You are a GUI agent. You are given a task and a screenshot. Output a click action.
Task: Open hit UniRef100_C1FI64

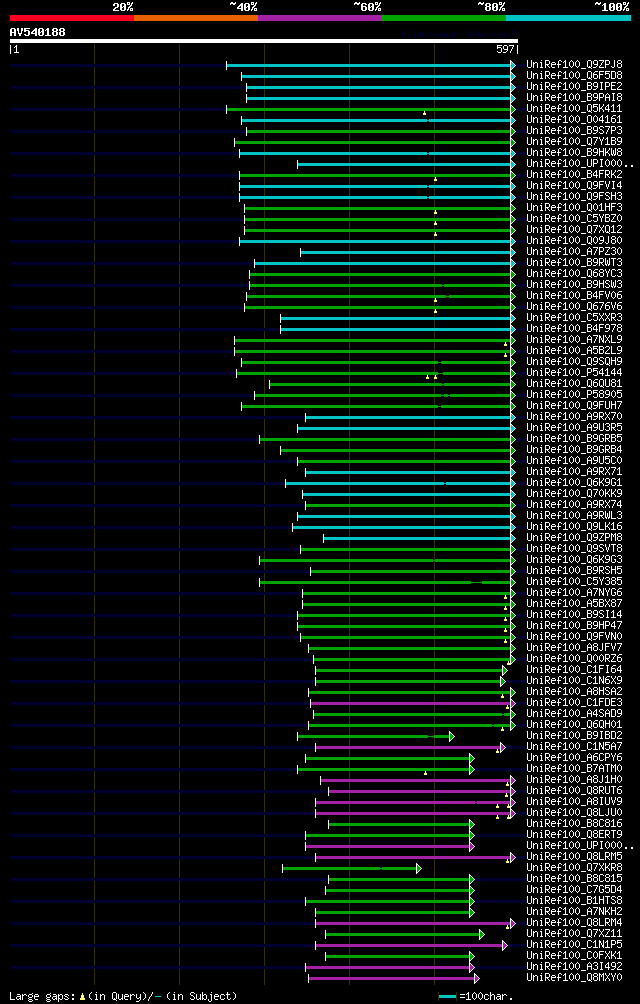tap(574, 668)
